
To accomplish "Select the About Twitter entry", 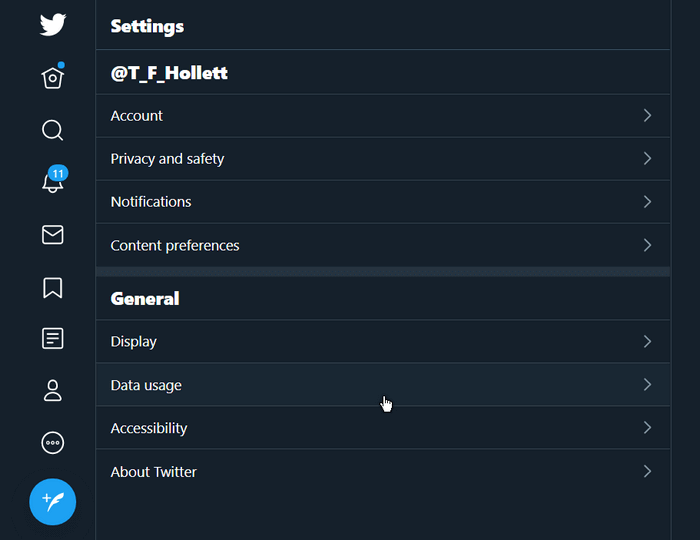I will point(383,472).
